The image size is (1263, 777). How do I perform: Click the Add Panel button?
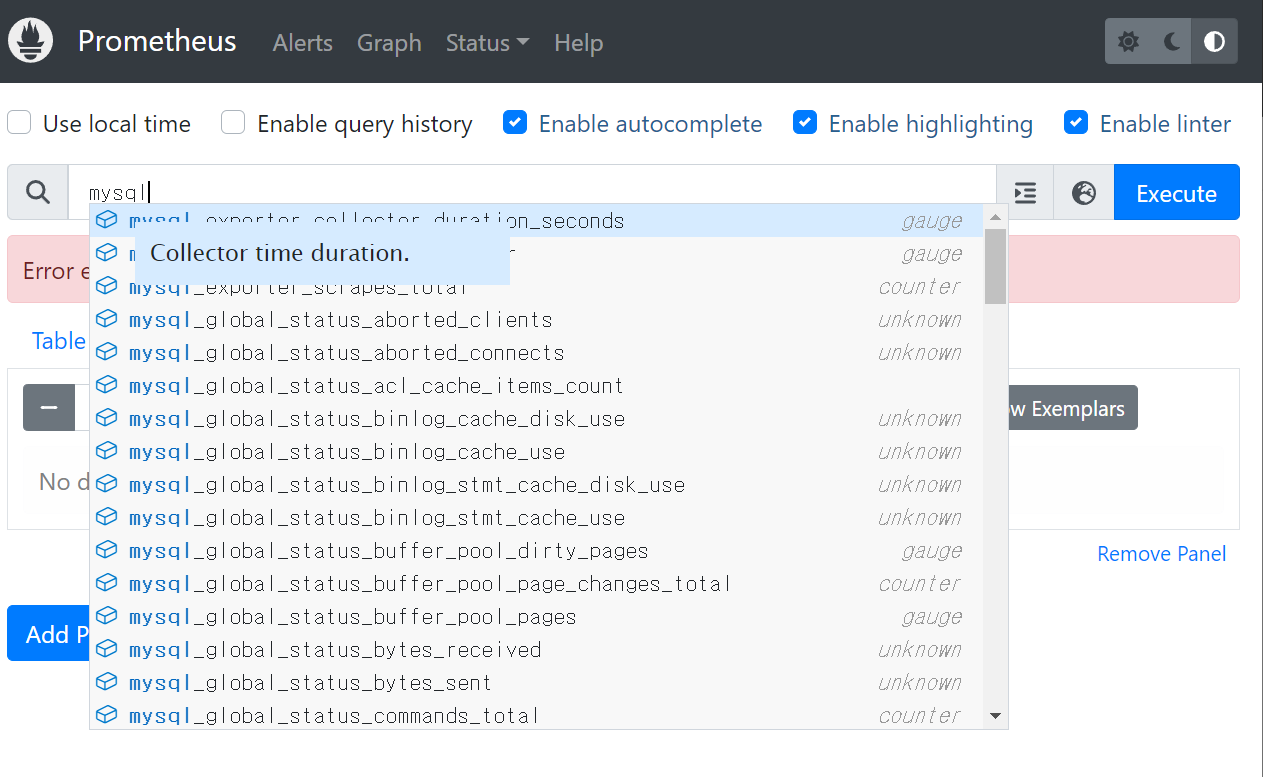click(48, 634)
